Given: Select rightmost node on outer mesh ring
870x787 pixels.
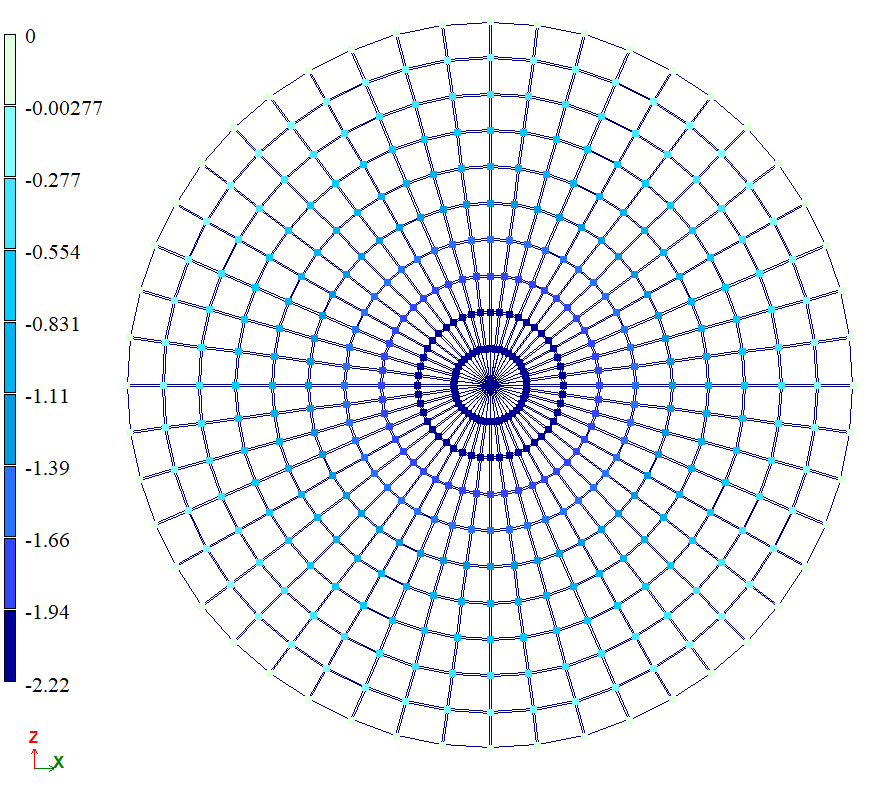Looking at the screenshot, I should tap(852, 384).
